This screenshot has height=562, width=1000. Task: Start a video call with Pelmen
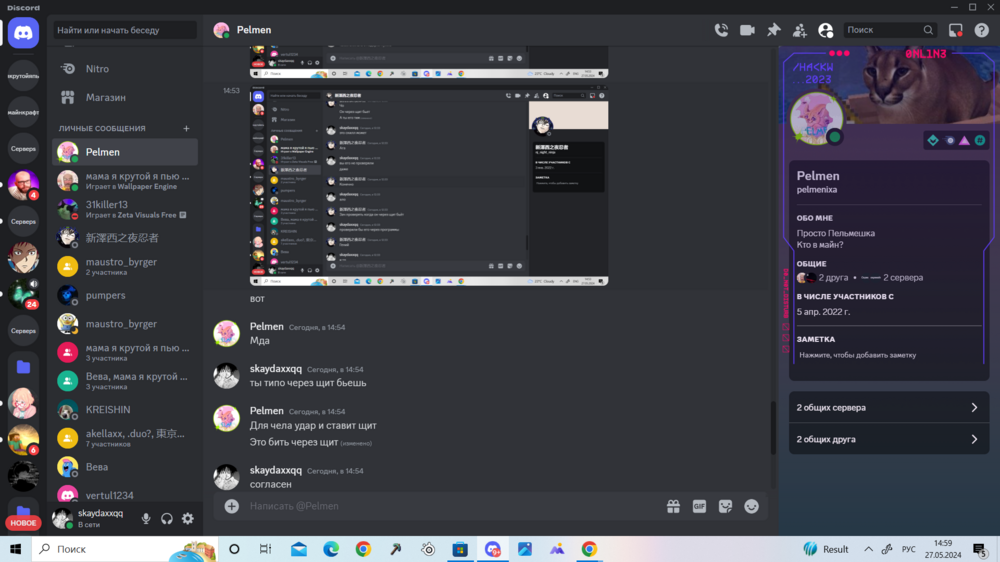coord(747,30)
